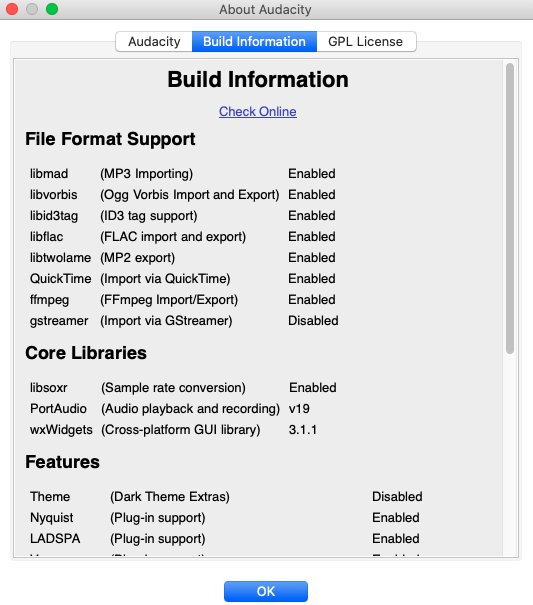
Task: Zoom window with the green button
Action: pos(52,9)
